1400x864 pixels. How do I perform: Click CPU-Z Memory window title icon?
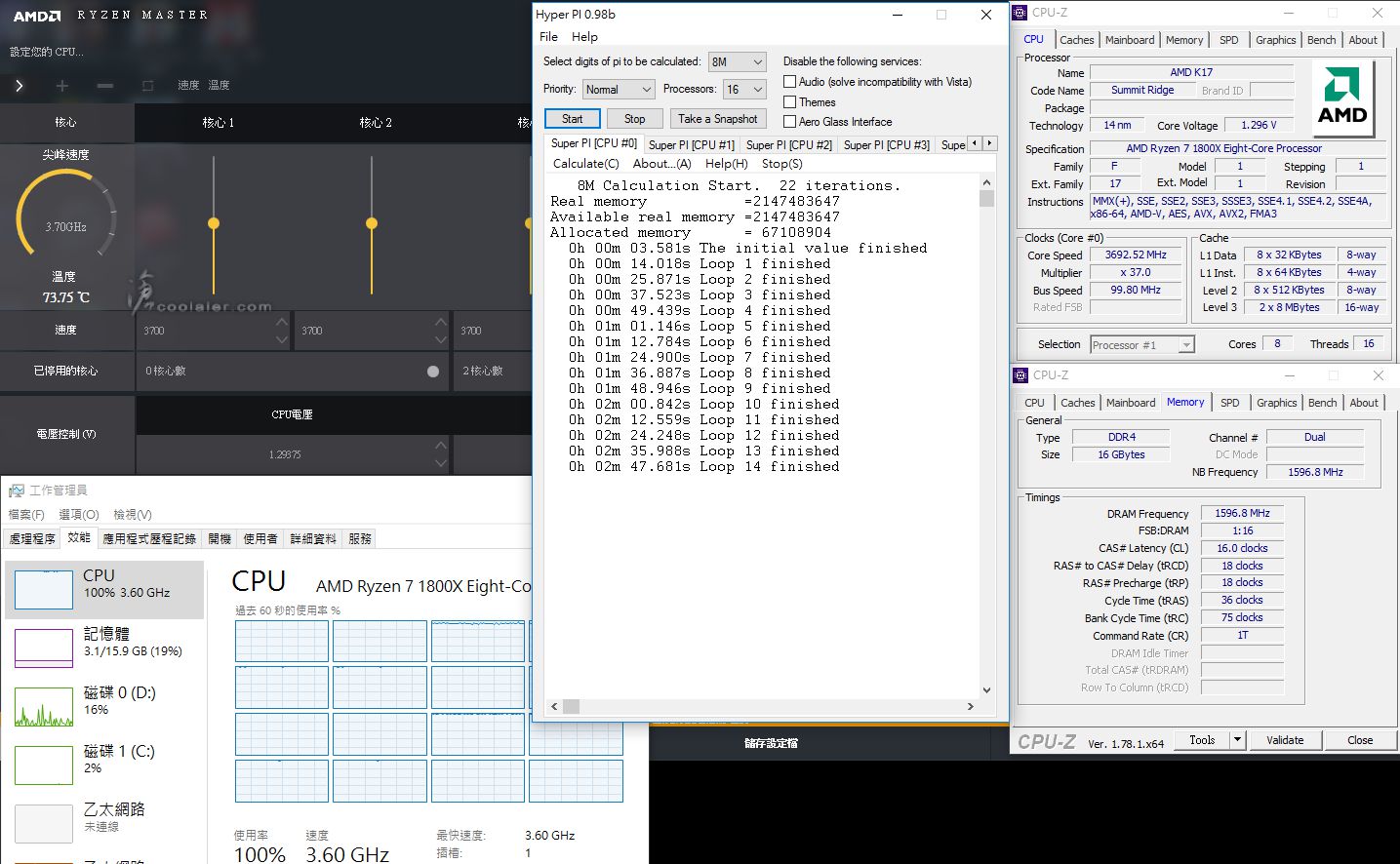tap(1020, 375)
